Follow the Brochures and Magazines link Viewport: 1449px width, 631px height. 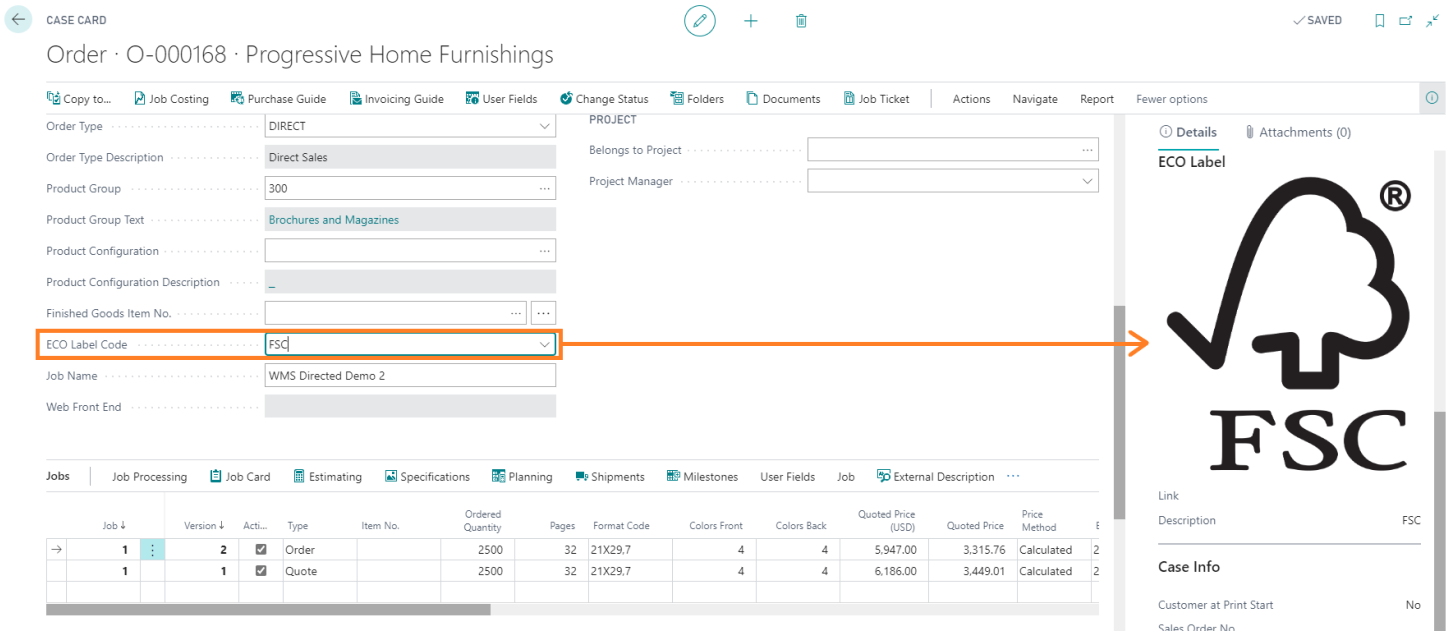pos(334,220)
